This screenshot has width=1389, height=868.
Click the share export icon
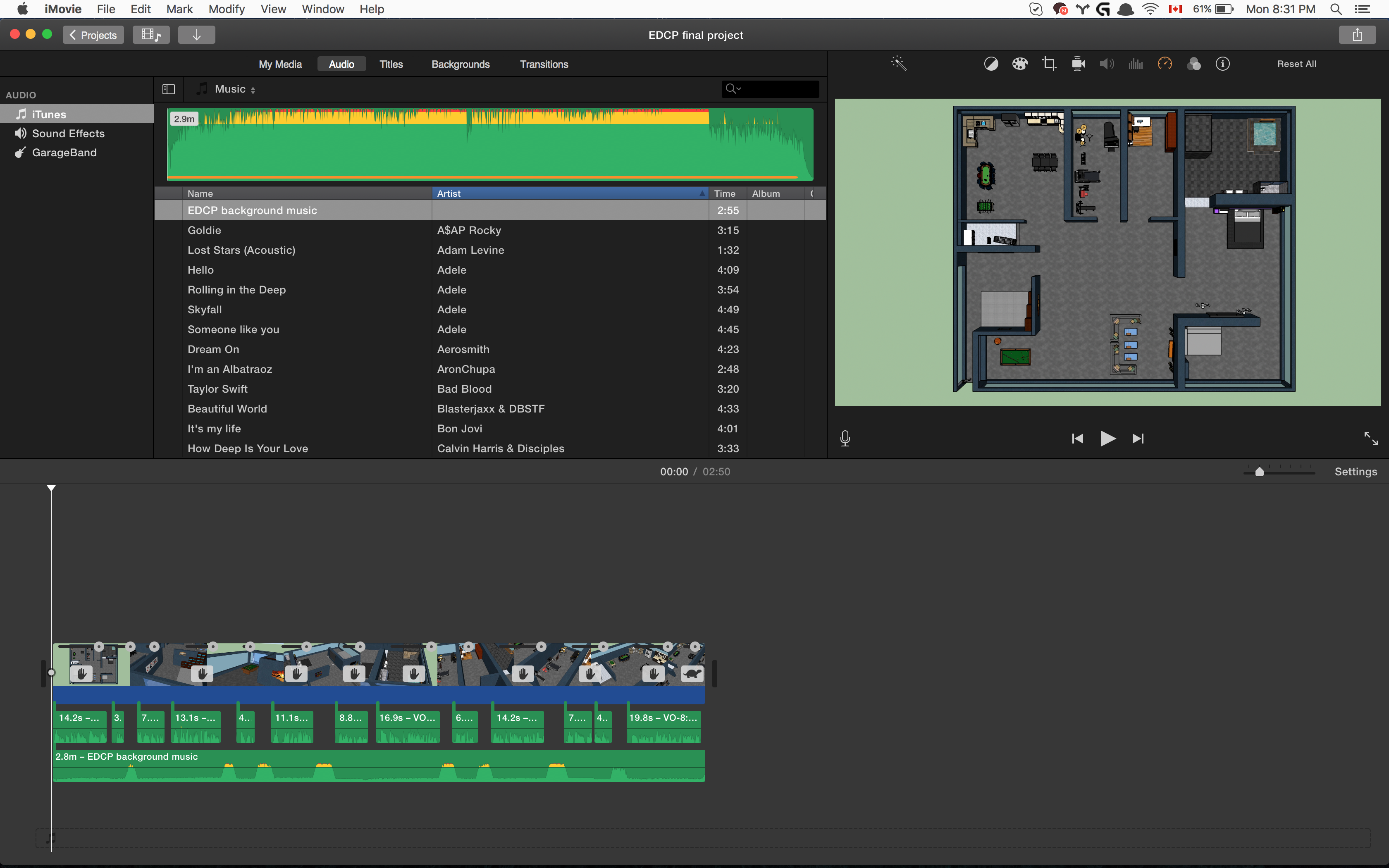(x=1357, y=35)
